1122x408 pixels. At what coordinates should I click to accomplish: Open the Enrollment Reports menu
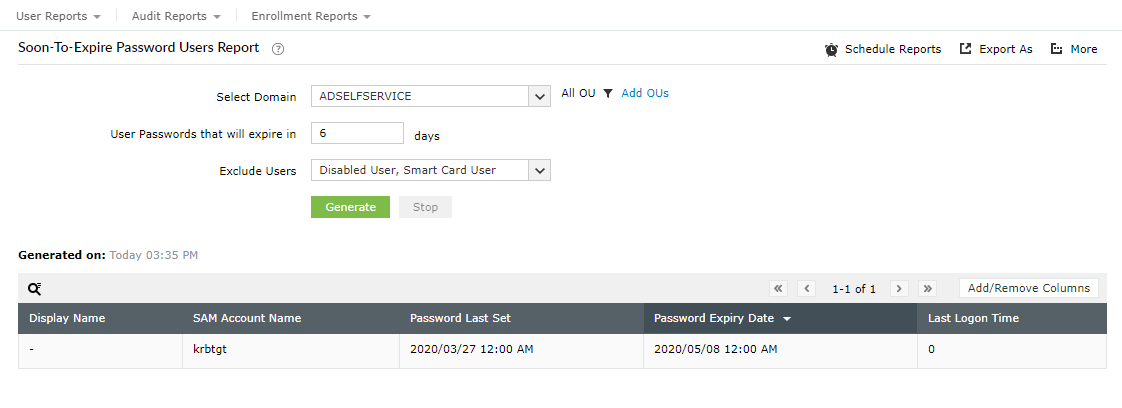(311, 16)
